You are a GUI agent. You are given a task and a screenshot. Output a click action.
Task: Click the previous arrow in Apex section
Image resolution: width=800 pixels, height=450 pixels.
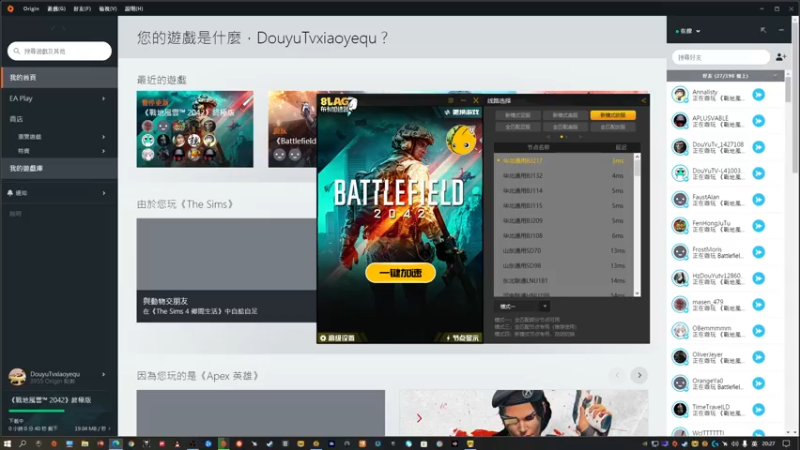click(x=617, y=376)
